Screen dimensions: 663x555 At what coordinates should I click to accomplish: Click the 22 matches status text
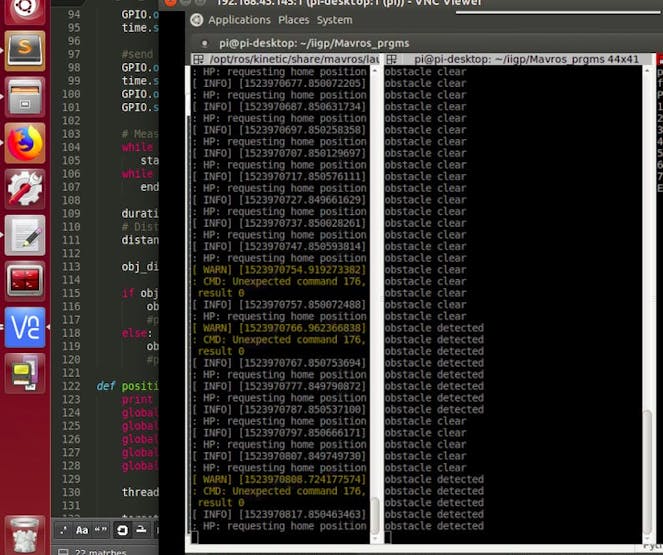101,552
